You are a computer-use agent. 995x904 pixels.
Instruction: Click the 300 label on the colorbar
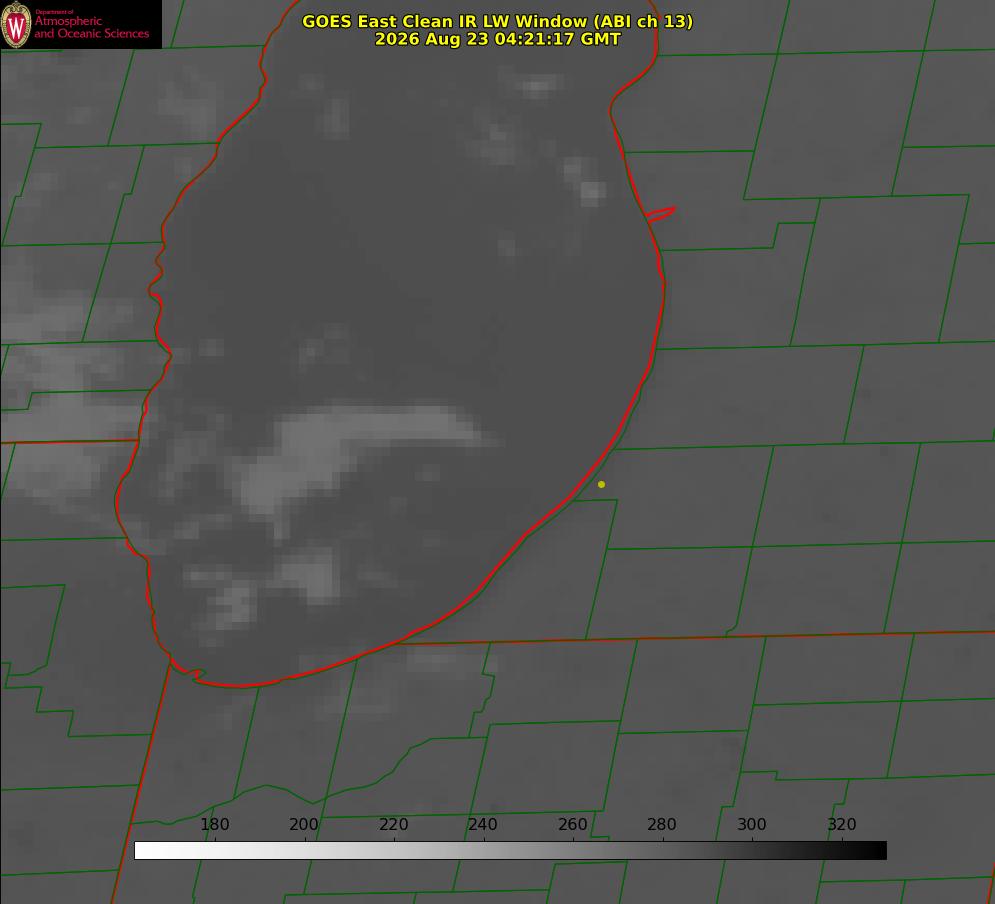click(x=752, y=824)
